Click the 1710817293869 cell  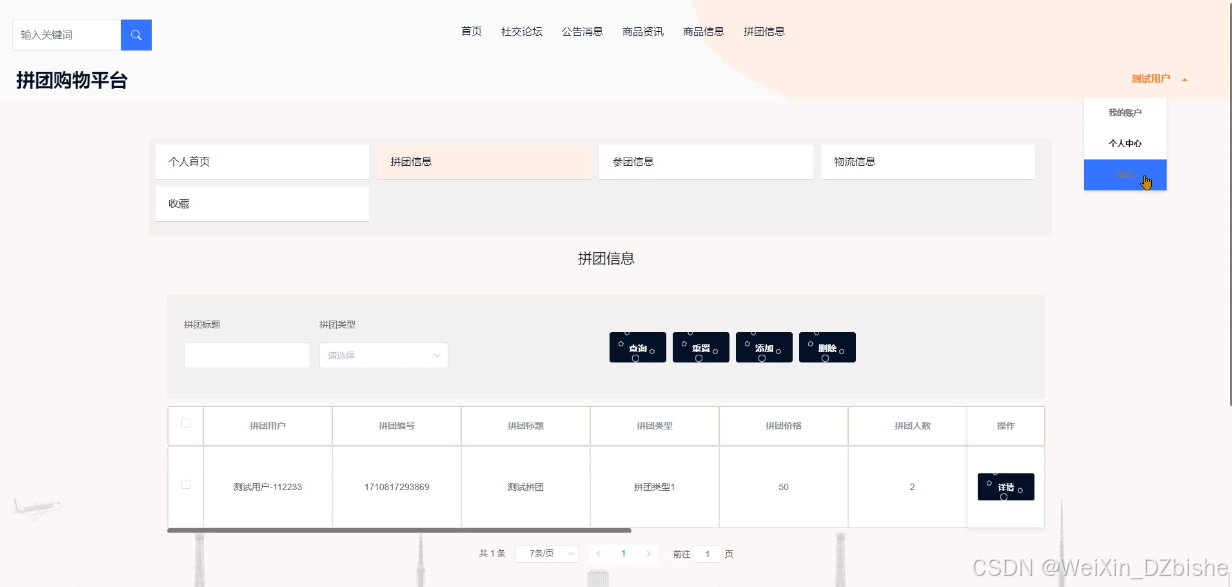point(397,487)
